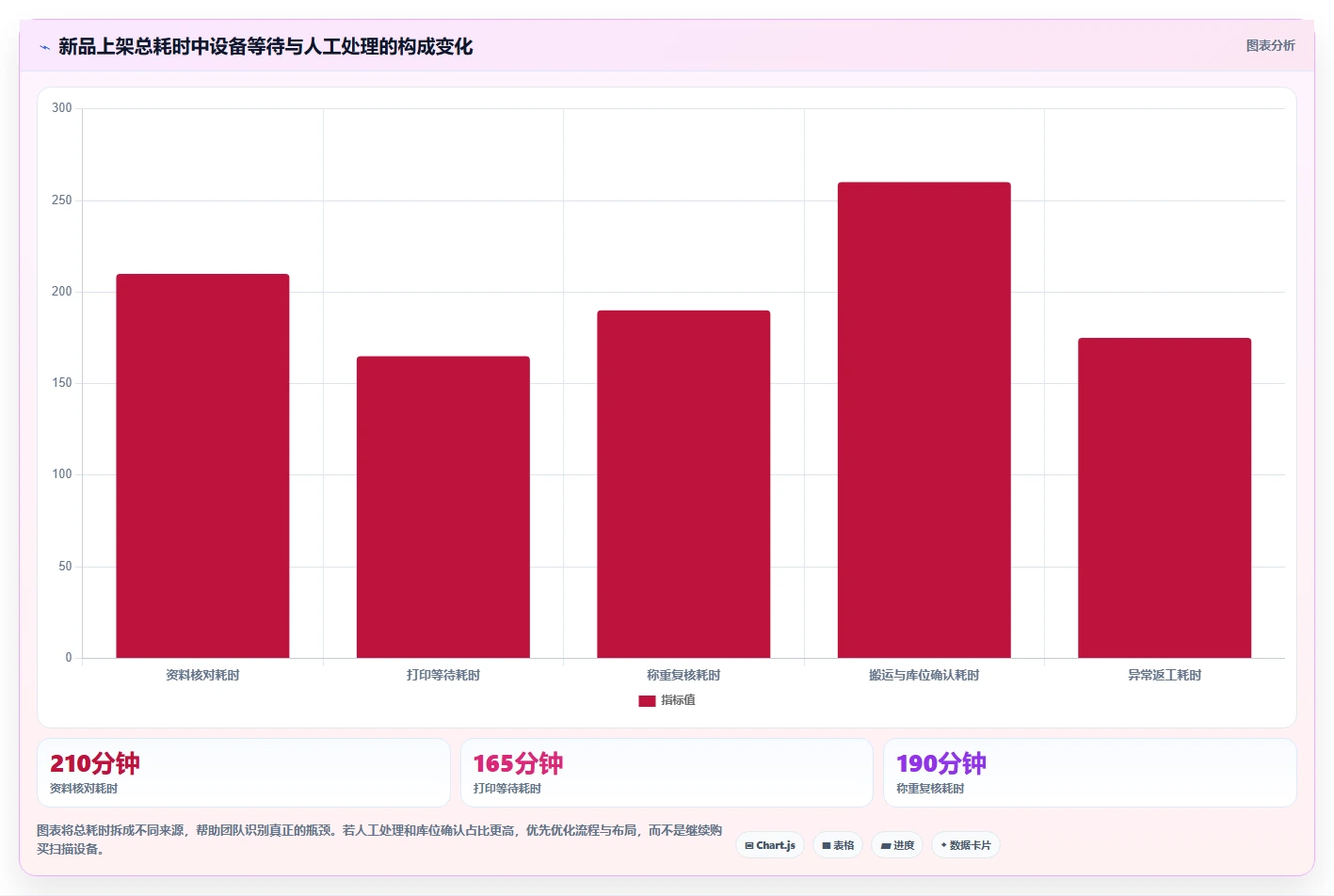Click the 250 y-axis tick value
The height and width of the screenshot is (896, 1334).
[x=62, y=200]
